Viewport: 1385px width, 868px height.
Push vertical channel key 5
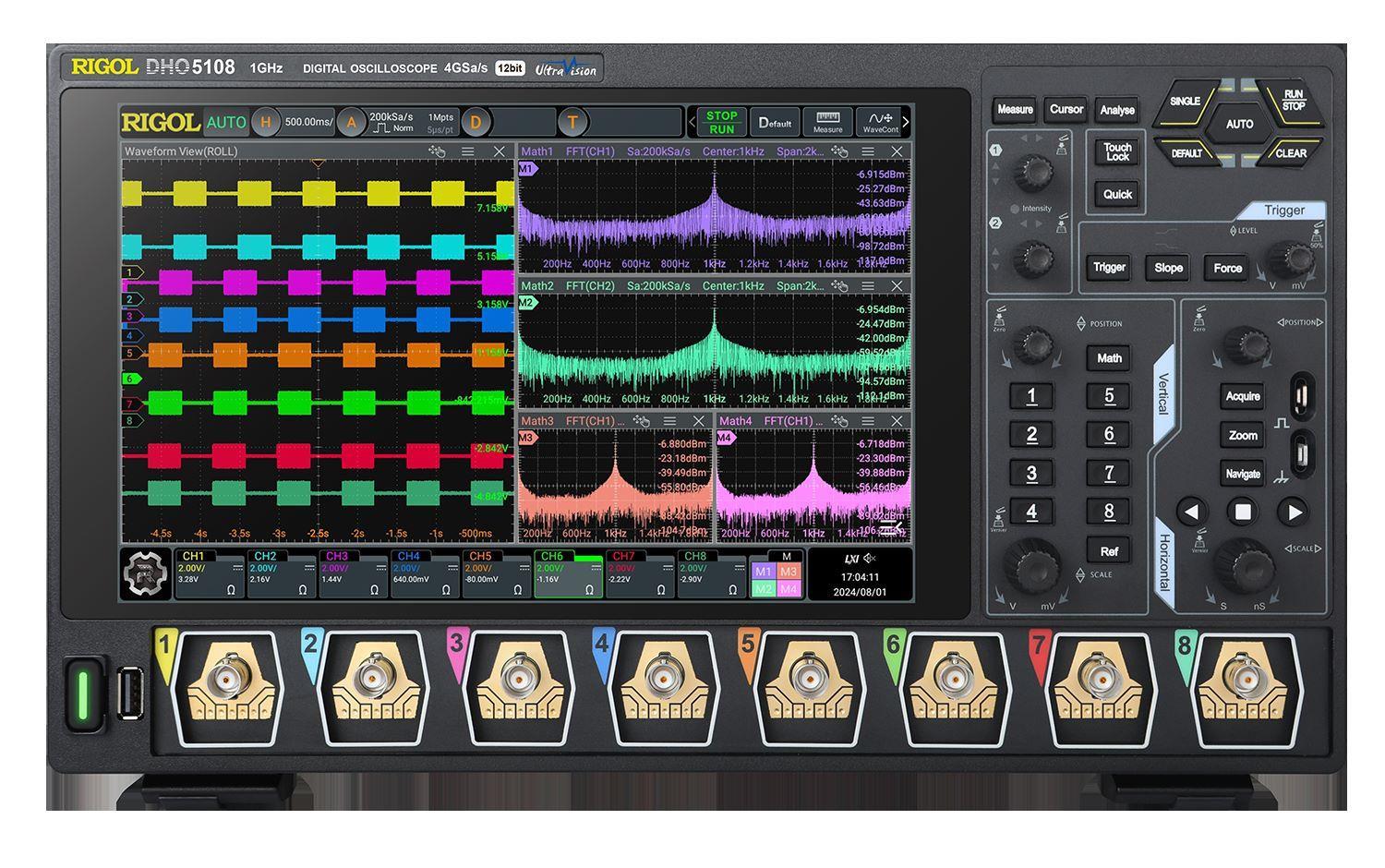coord(1109,396)
